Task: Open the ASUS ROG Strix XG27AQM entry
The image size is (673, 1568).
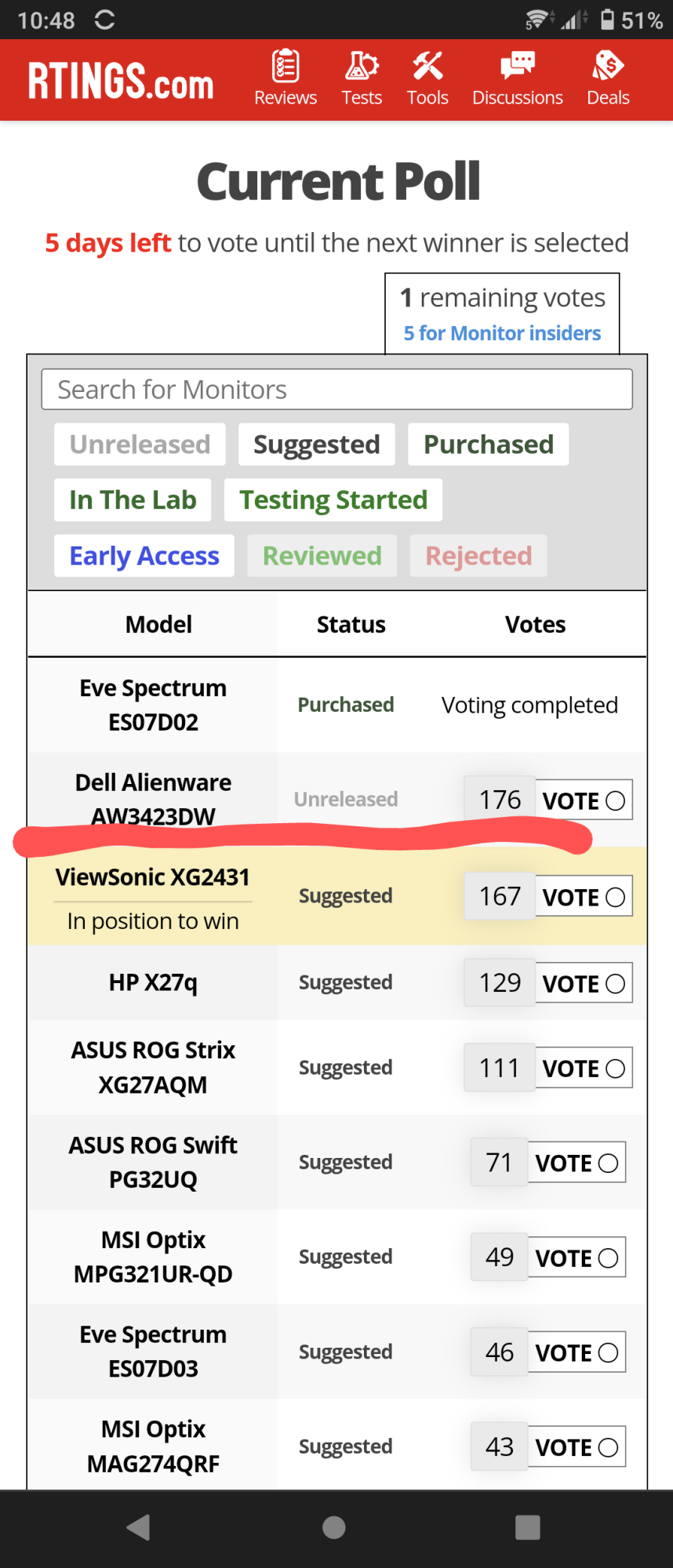Action: [x=153, y=1067]
